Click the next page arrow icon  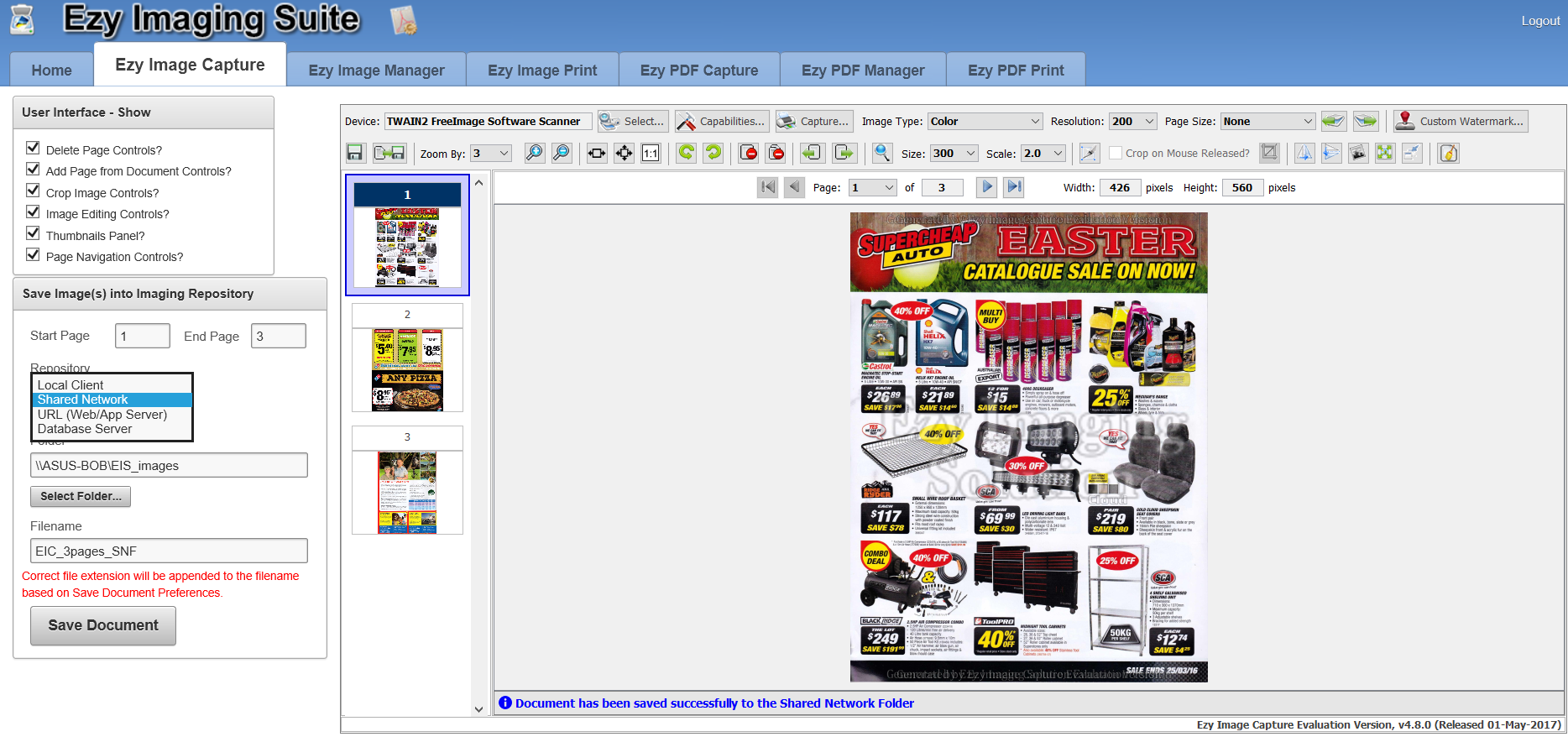[987, 187]
